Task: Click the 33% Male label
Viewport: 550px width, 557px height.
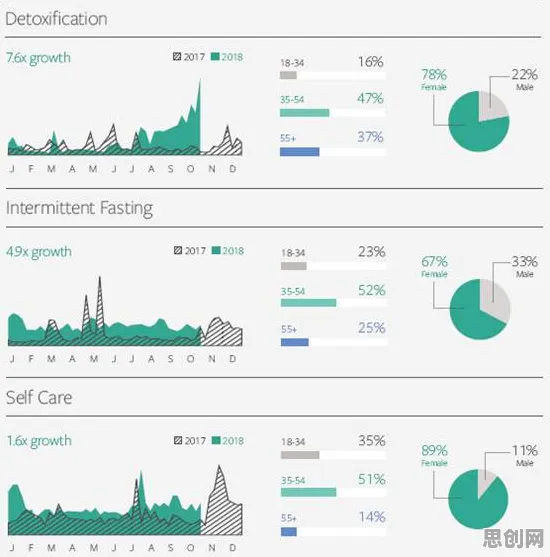Action: [x=525, y=266]
